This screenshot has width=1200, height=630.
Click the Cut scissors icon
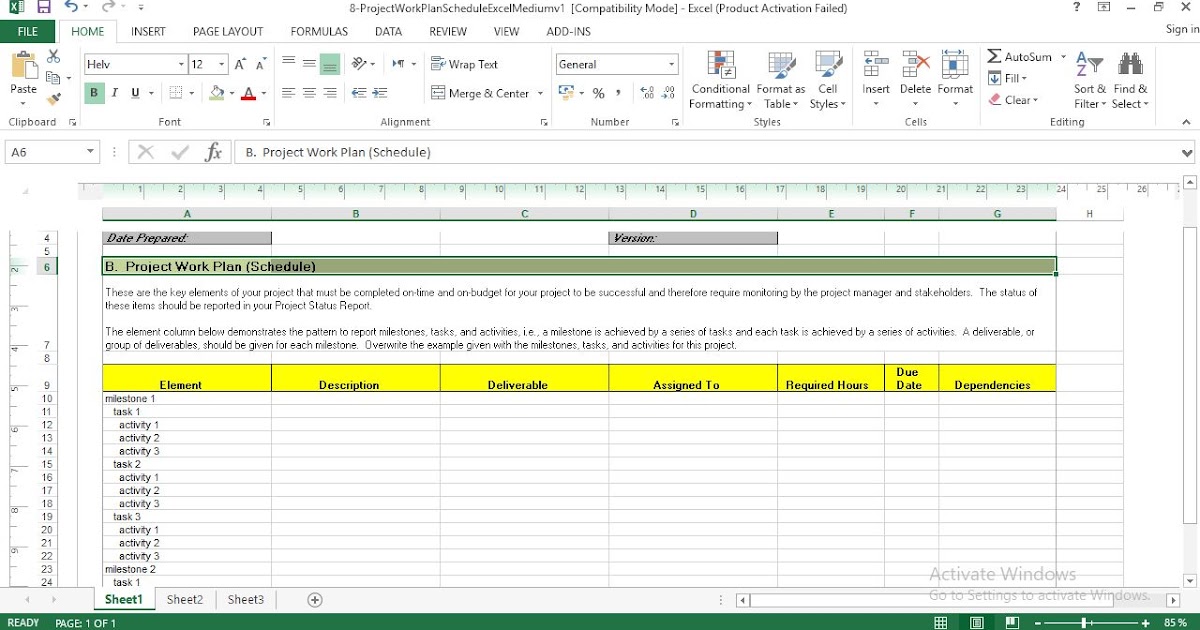pyautogui.click(x=53, y=57)
